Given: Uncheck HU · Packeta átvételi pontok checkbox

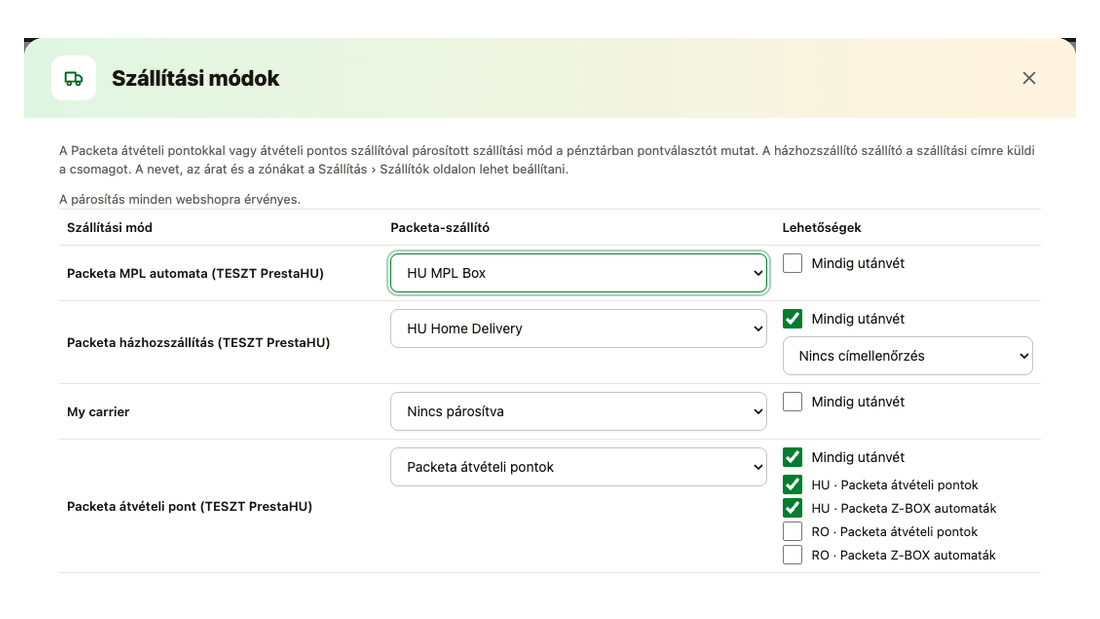Looking at the screenshot, I should coord(793,484).
